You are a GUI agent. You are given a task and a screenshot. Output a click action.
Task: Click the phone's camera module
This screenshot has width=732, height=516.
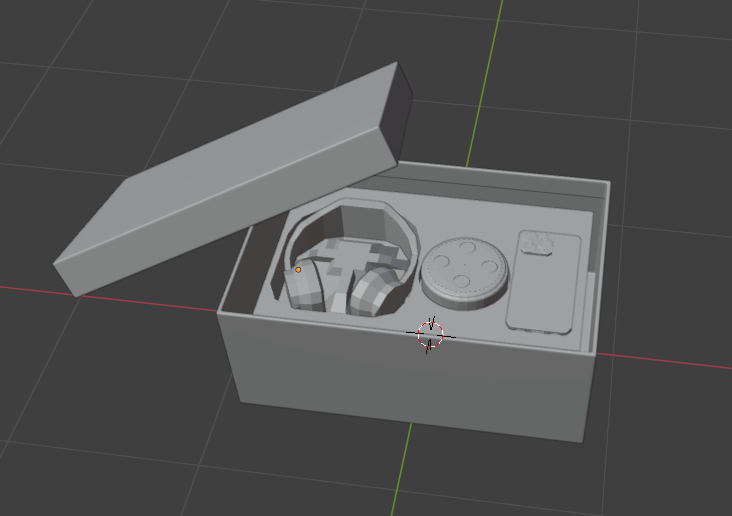point(538,243)
